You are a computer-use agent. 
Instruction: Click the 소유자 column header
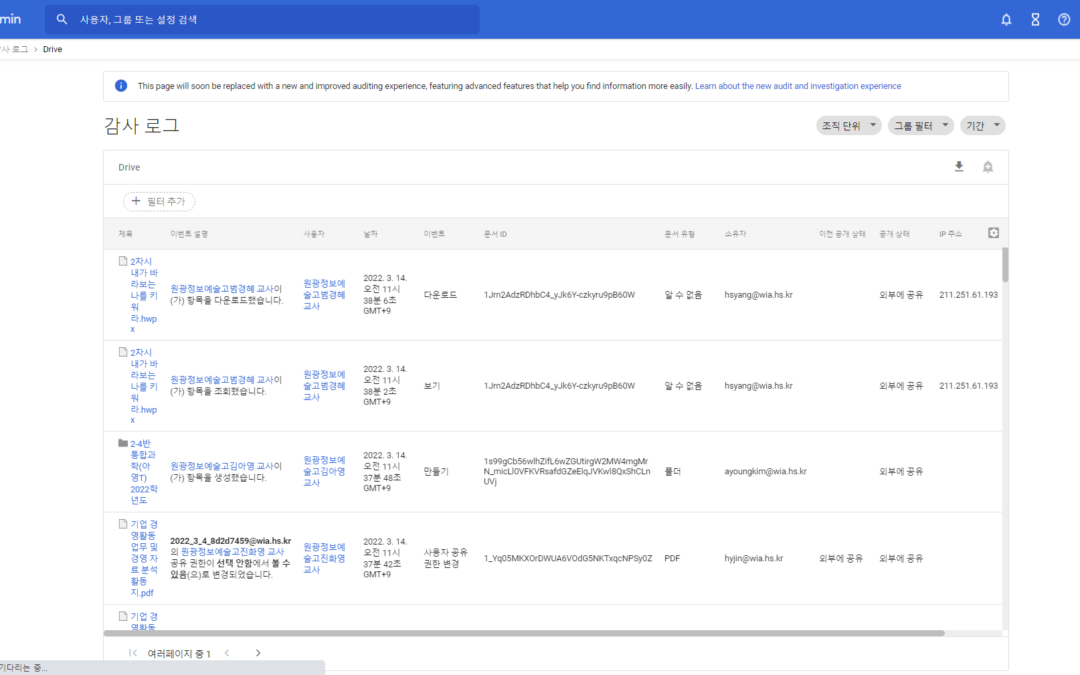coord(735,234)
